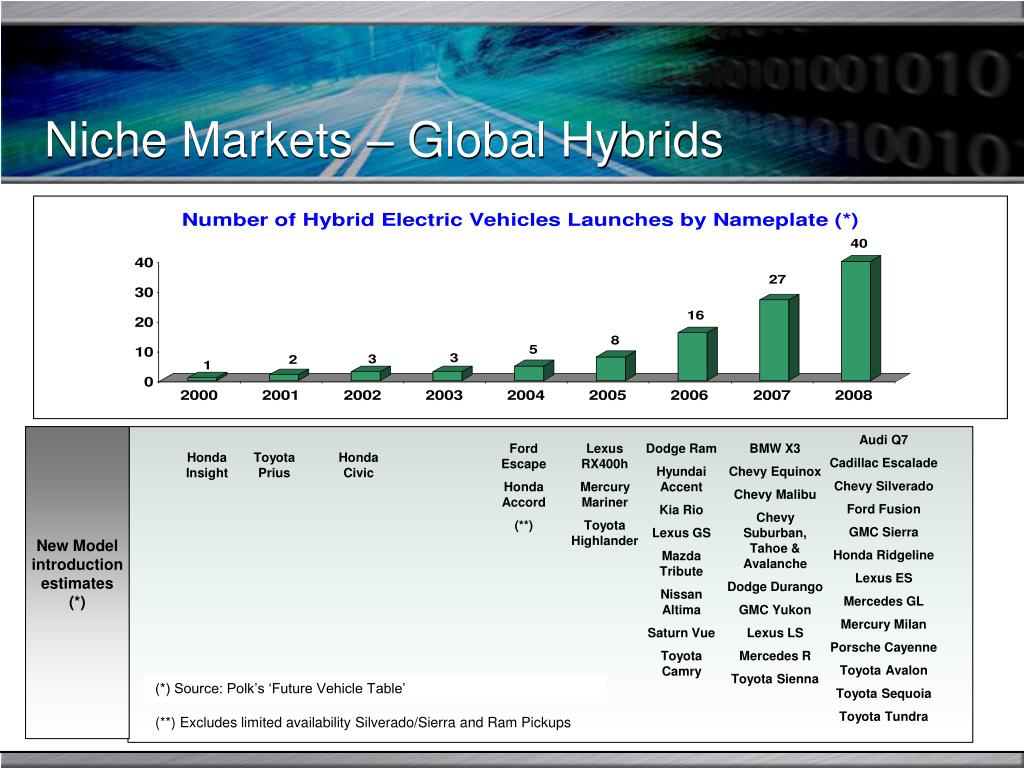Click the 'Lexus LS' entry
The height and width of the screenshot is (768, 1024).
pyautogui.click(x=775, y=633)
